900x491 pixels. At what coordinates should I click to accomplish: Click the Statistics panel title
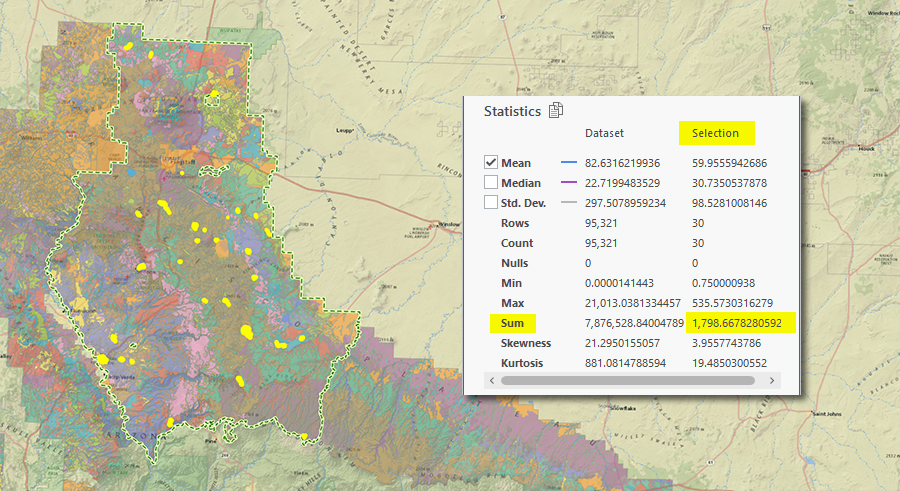point(512,111)
